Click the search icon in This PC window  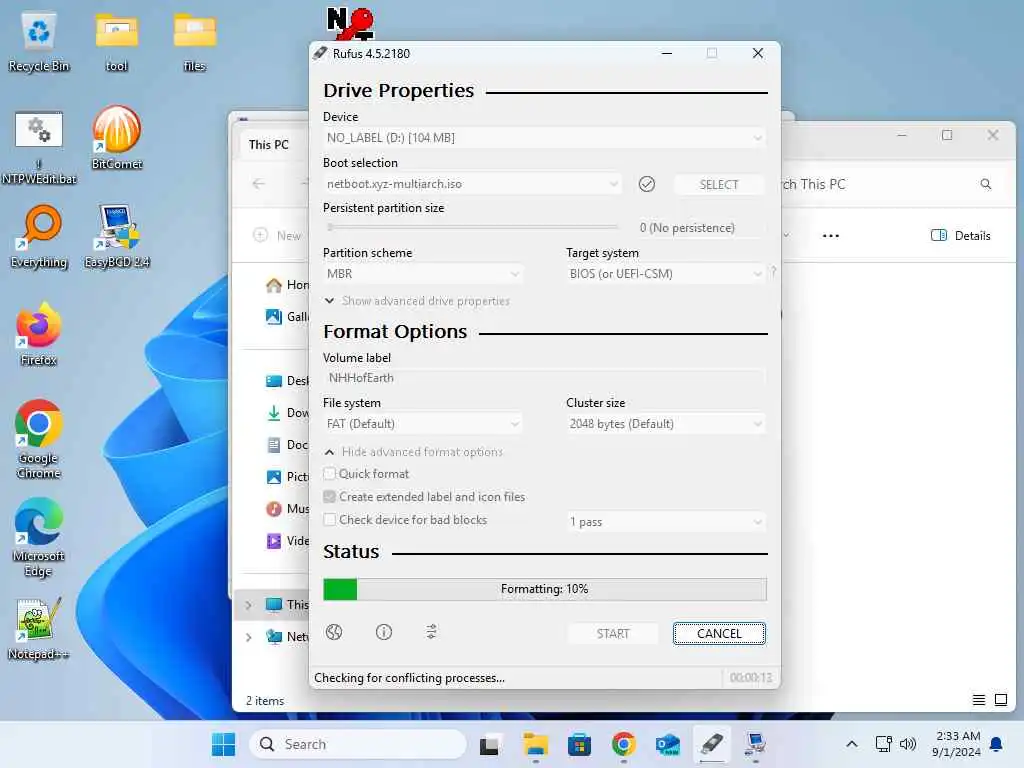pos(986,184)
